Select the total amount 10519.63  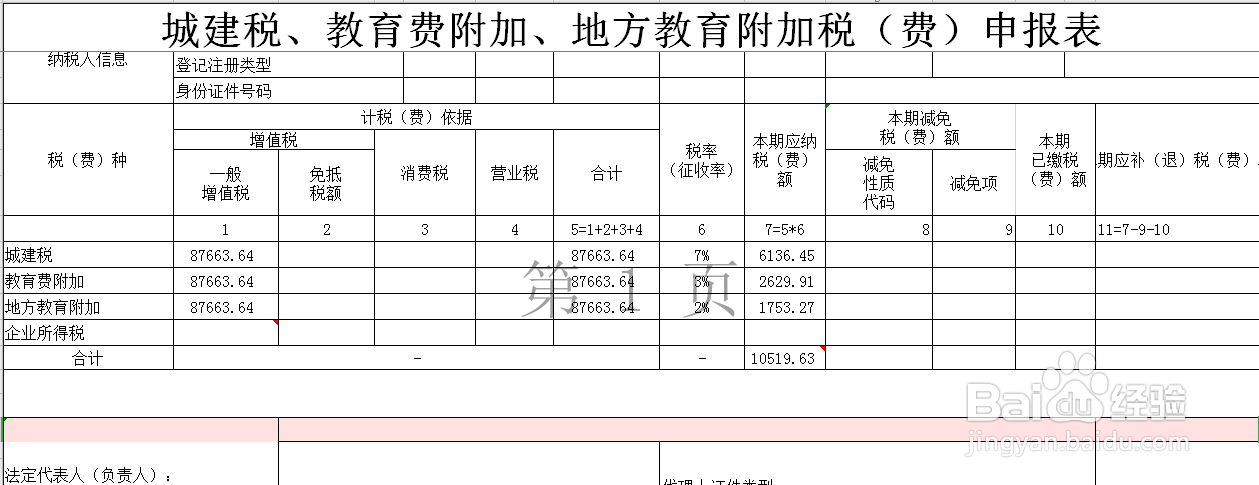(785, 358)
